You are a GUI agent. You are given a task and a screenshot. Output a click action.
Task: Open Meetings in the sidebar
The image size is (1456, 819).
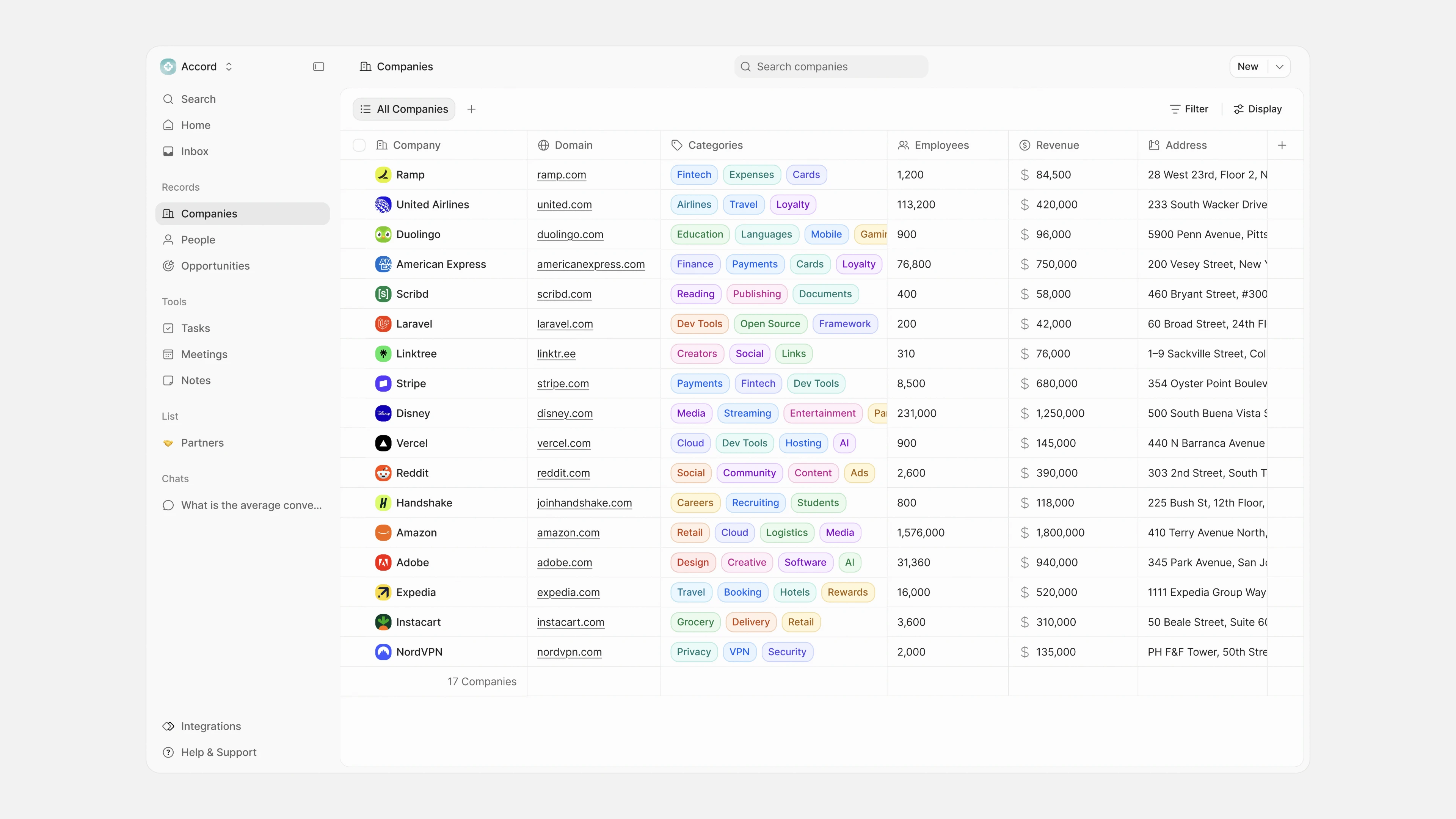pyautogui.click(x=243, y=355)
